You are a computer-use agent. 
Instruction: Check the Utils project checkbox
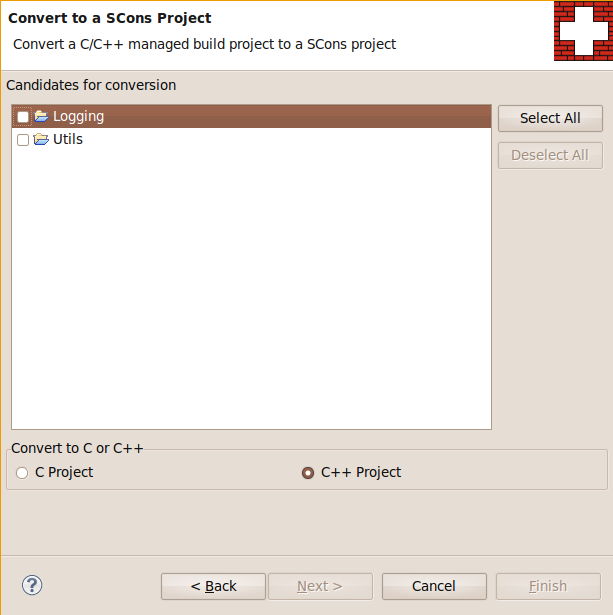point(23,140)
